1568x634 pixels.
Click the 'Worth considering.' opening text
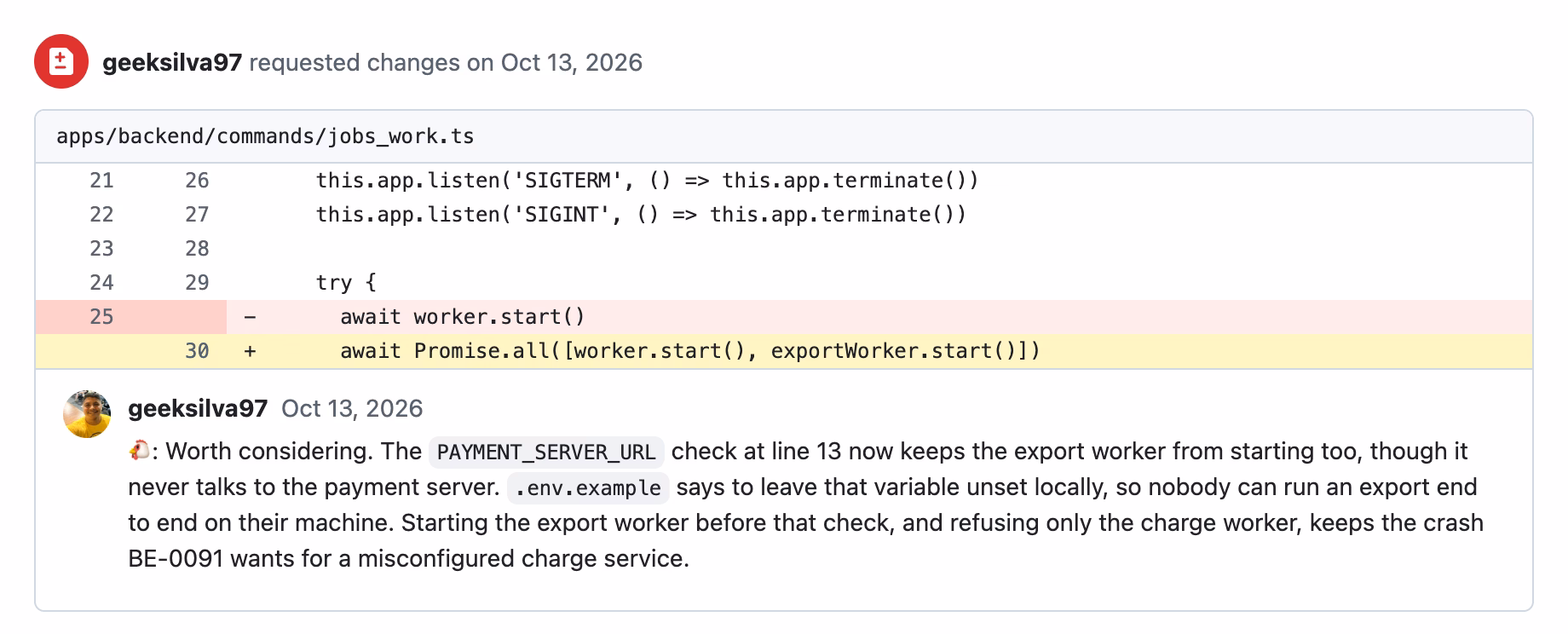pyautogui.click(x=269, y=451)
